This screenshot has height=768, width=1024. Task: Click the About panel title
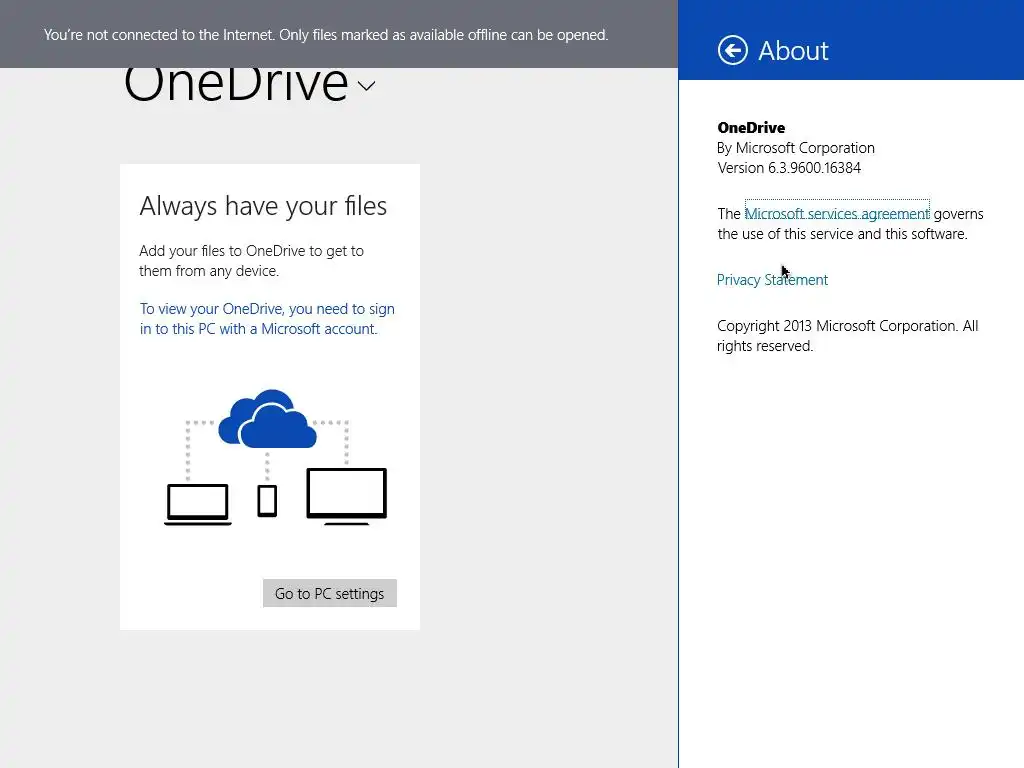point(793,50)
